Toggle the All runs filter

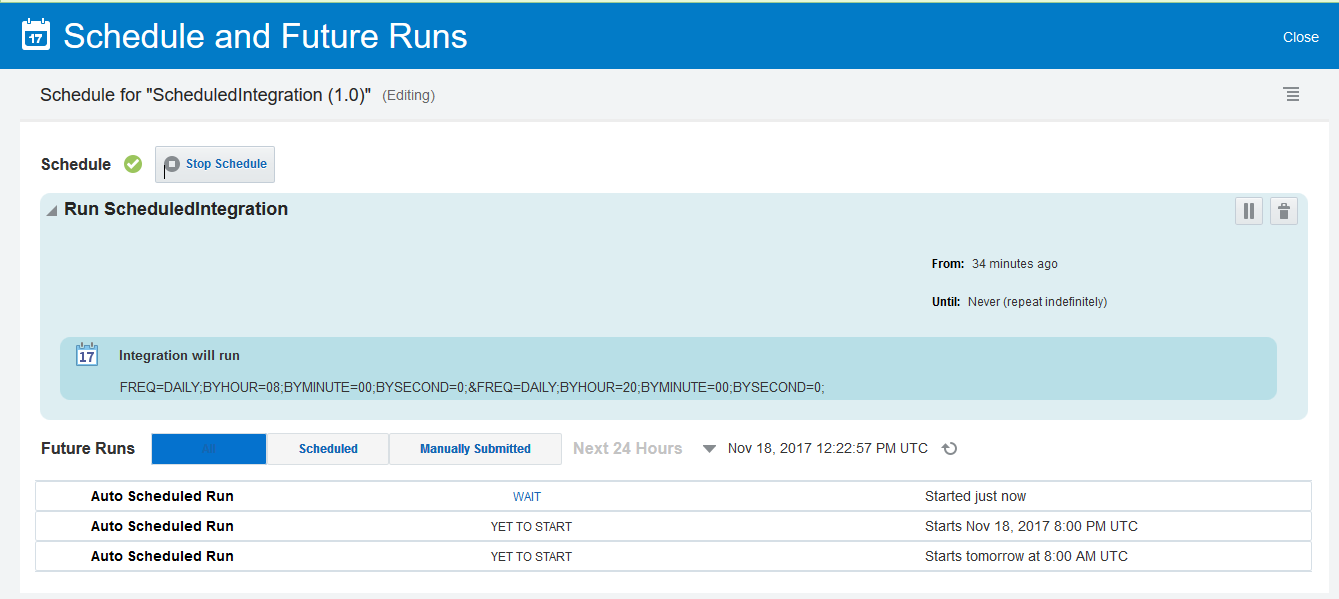pos(208,448)
